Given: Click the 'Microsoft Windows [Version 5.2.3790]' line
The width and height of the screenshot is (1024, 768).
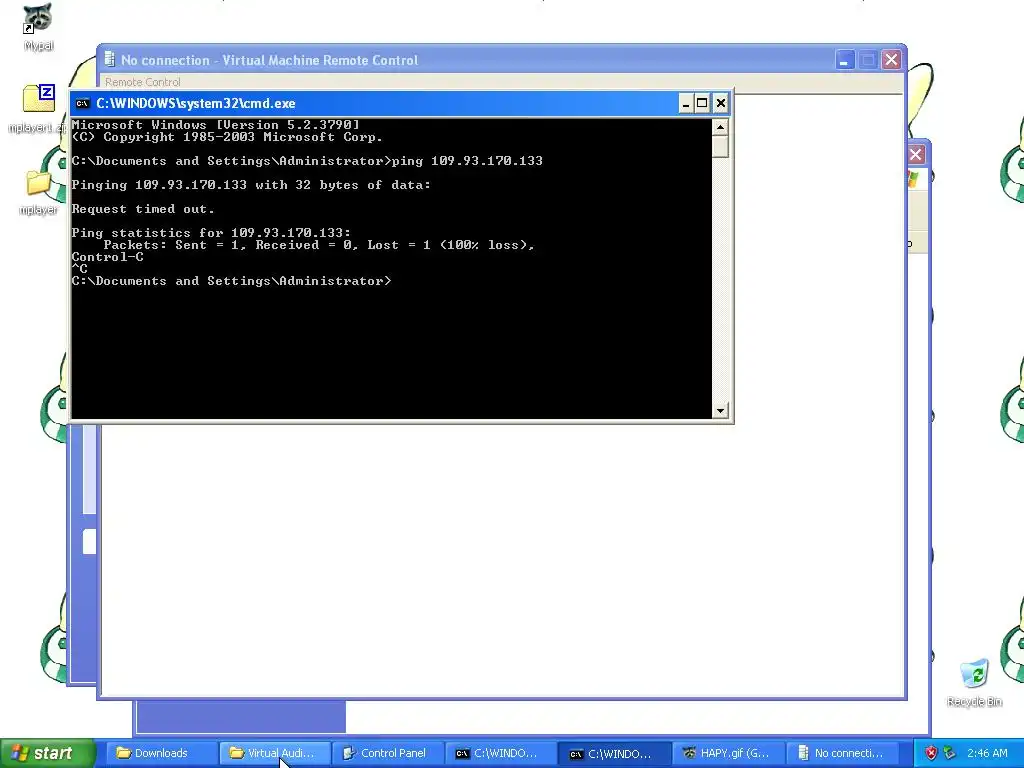Looking at the screenshot, I should click(x=216, y=125).
